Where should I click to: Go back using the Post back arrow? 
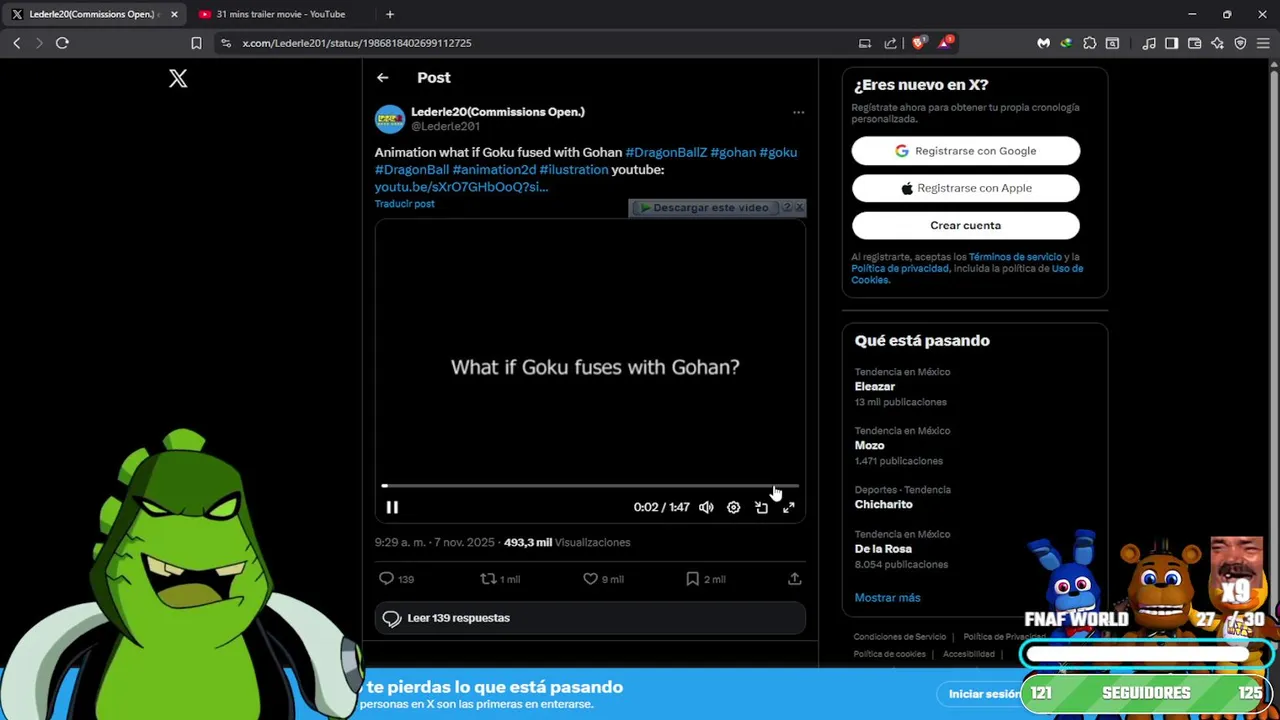[383, 77]
